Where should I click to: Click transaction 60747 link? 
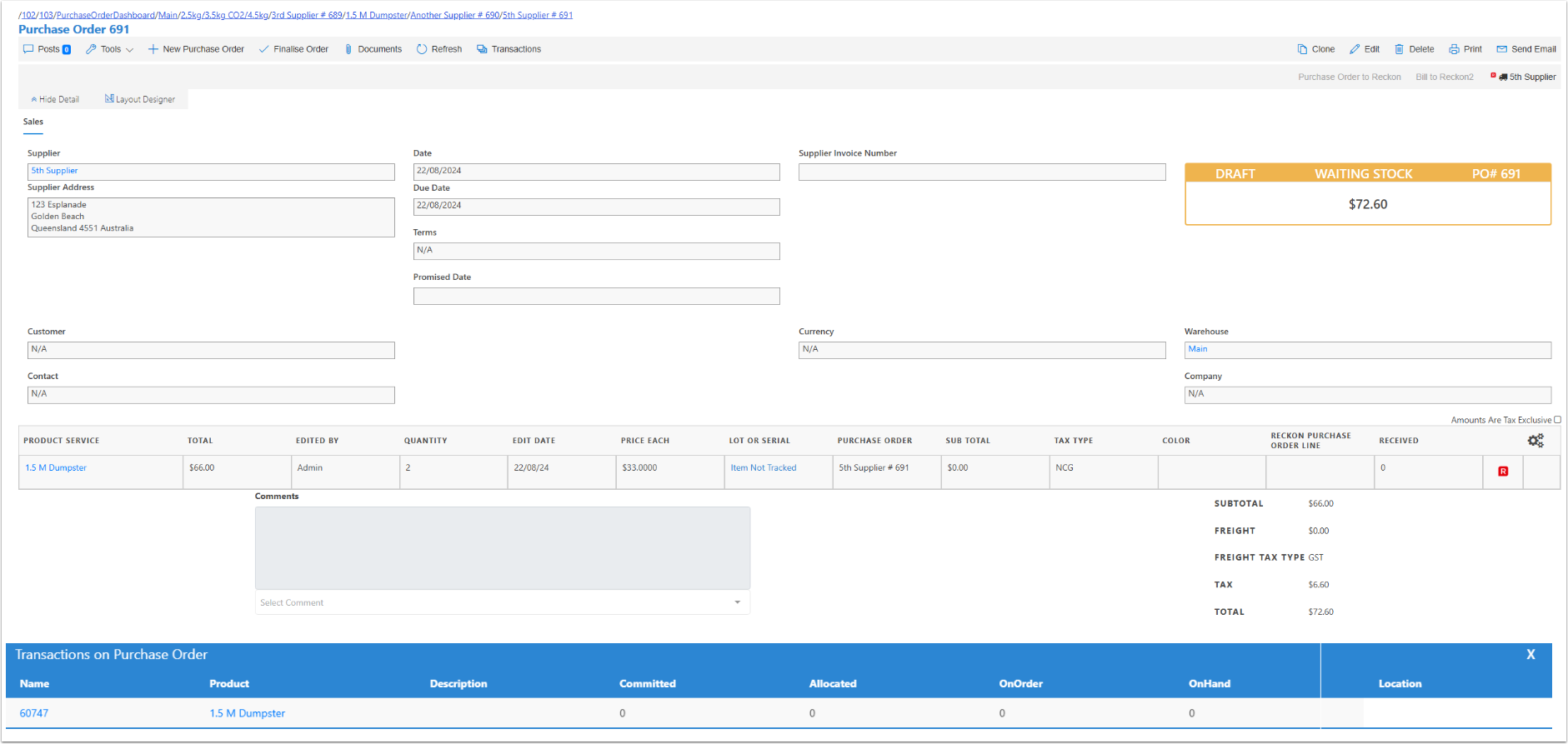click(x=34, y=713)
